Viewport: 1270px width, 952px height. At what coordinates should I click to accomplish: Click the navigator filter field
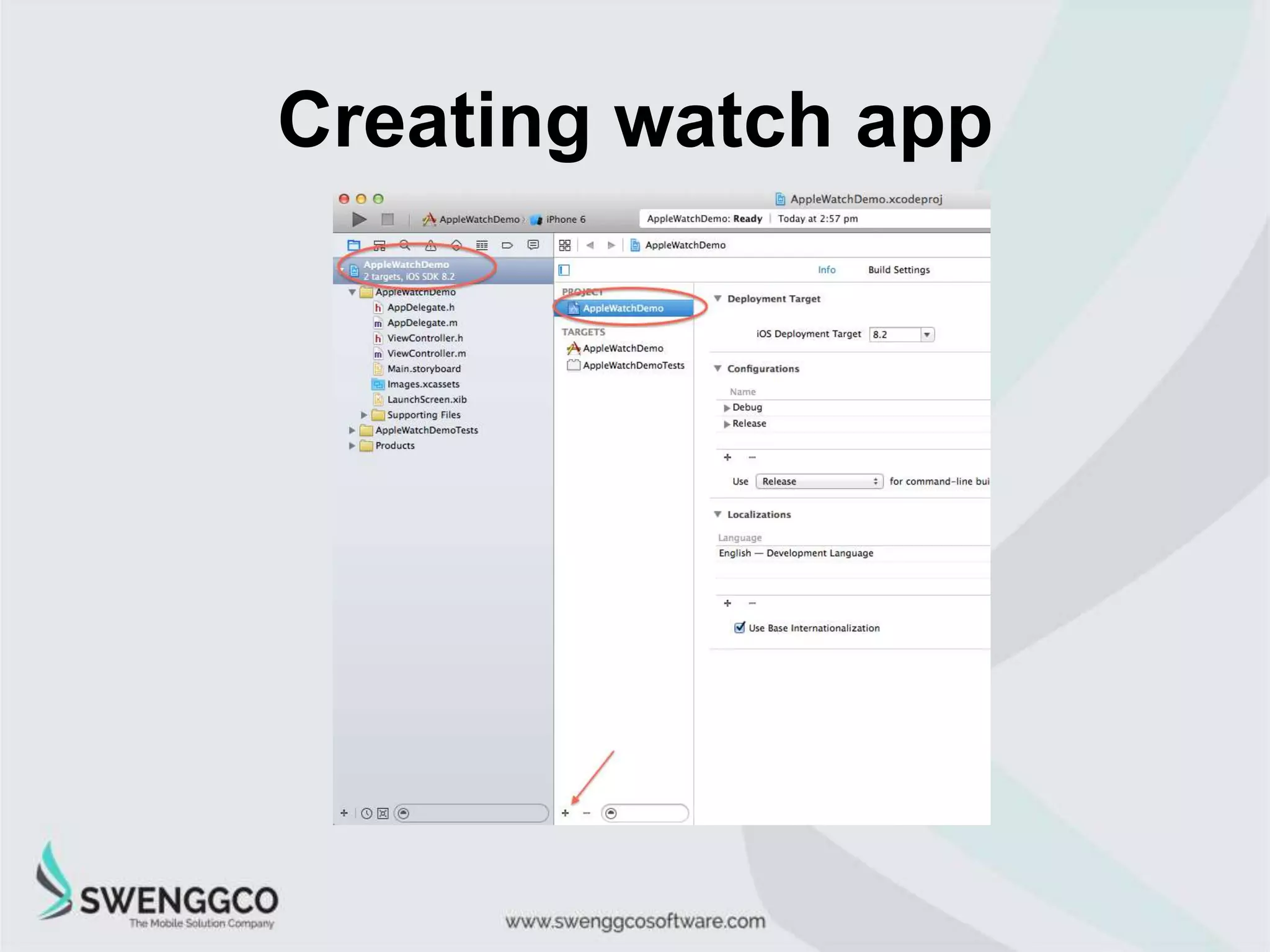click(x=471, y=813)
